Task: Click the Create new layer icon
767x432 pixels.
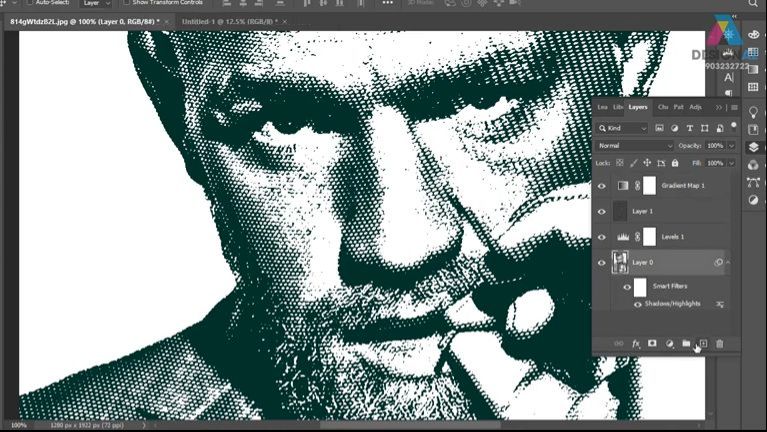Action: coord(702,344)
